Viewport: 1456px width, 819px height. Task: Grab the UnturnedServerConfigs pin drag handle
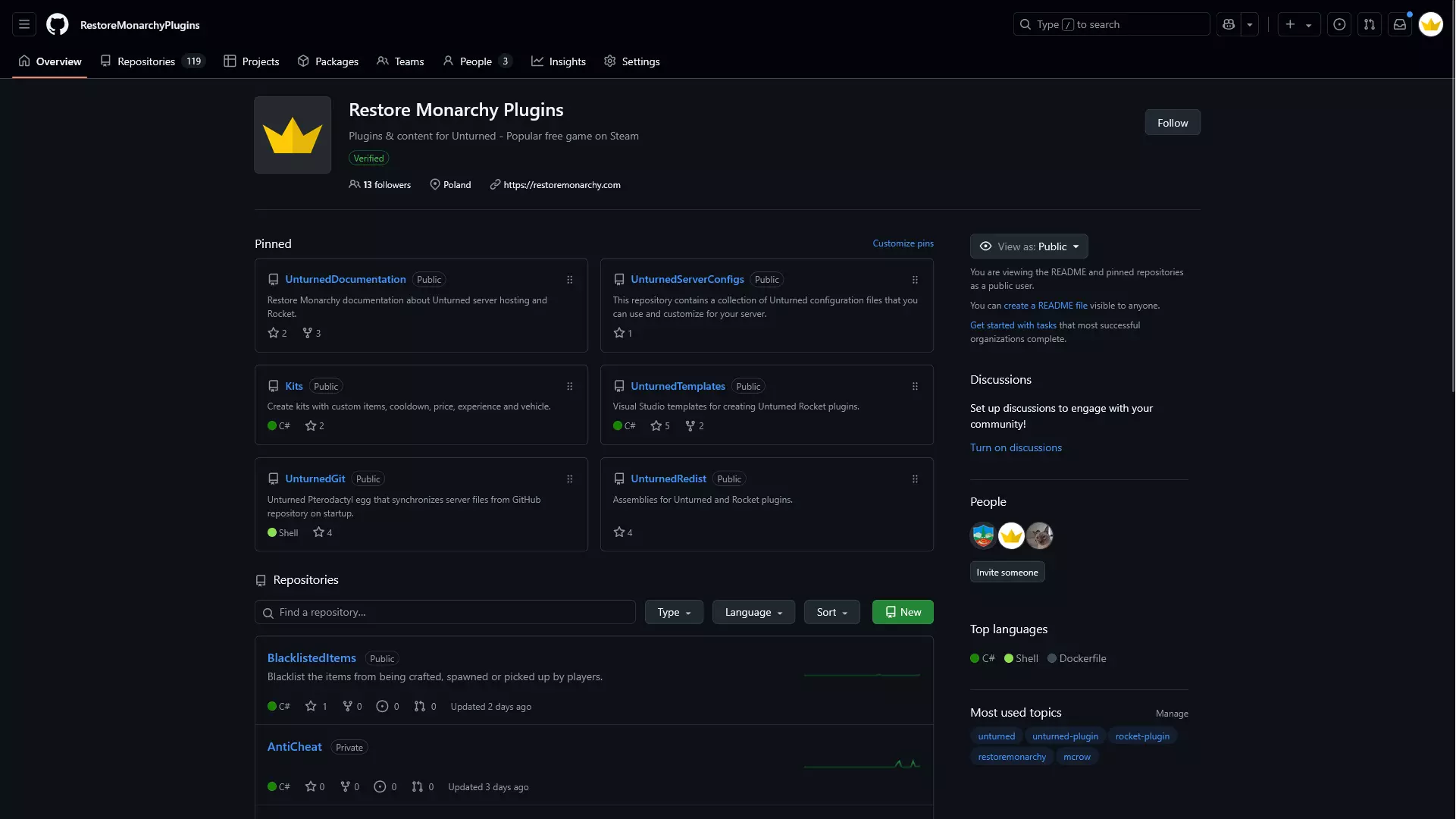pyautogui.click(x=915, y=280)
